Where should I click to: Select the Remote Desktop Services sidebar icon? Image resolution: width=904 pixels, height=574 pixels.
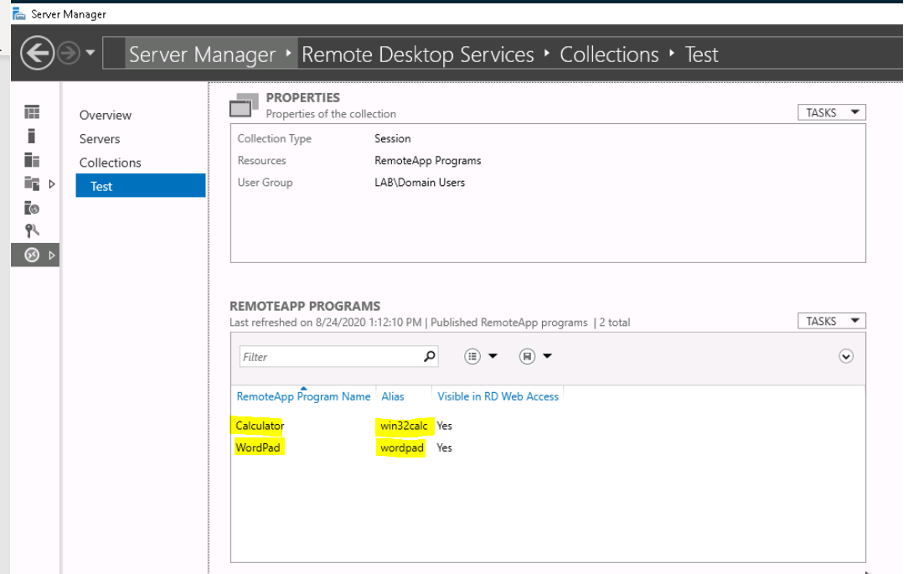pos(32,255)
